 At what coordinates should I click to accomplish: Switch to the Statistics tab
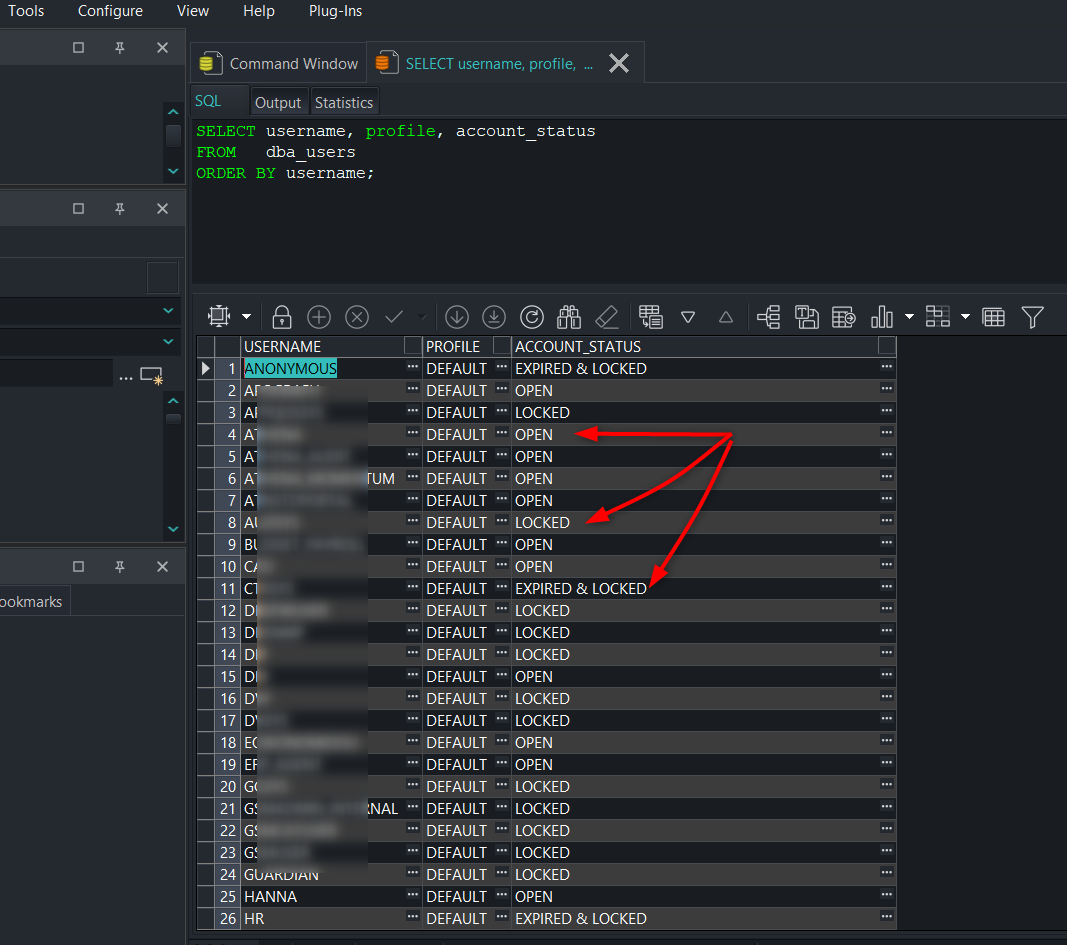[344, 103]
